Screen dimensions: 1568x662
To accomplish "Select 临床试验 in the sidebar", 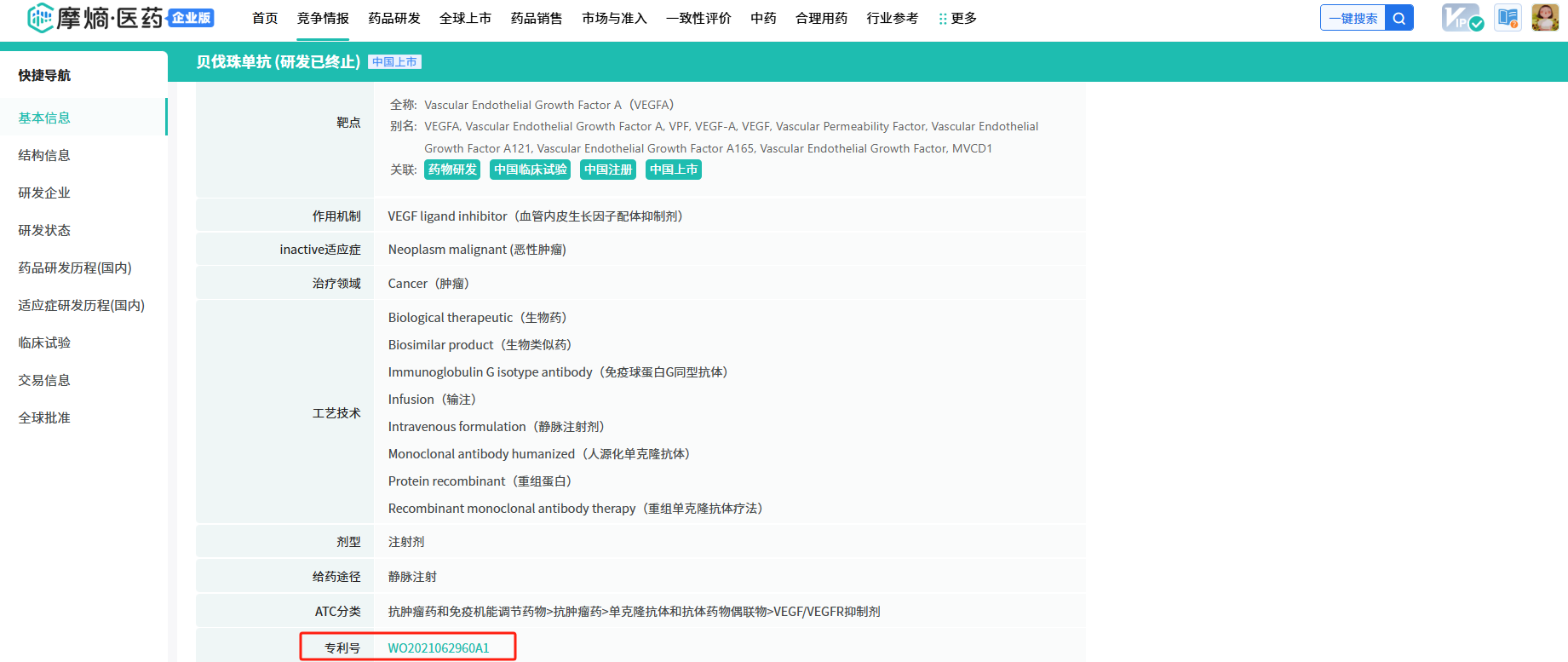I will click(x=44, y=343).
